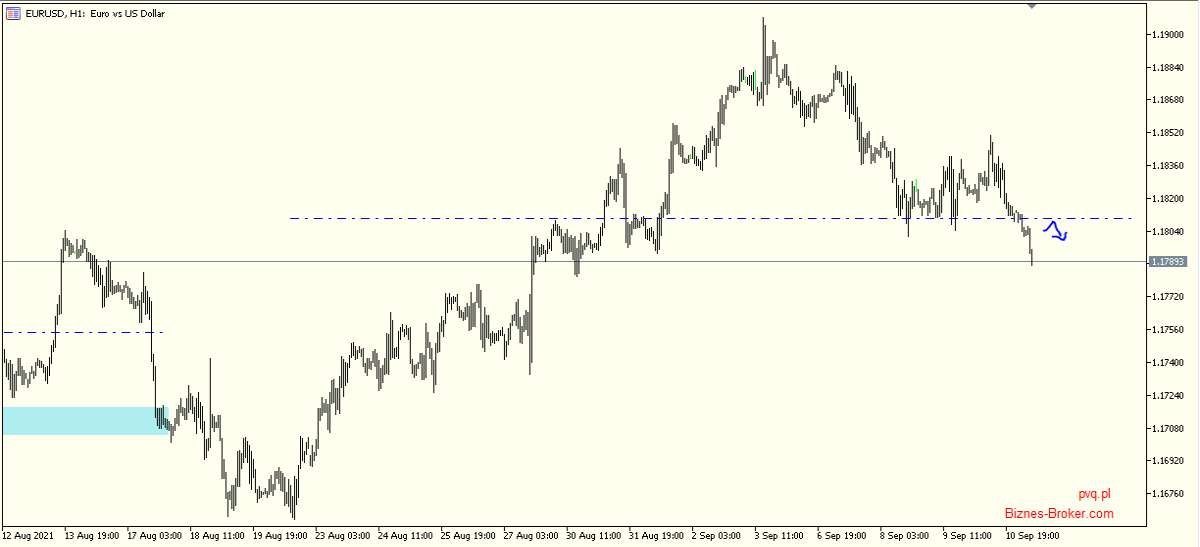Click the '31 Aug 19:00' timestamp on time scale

click(657, 536)
